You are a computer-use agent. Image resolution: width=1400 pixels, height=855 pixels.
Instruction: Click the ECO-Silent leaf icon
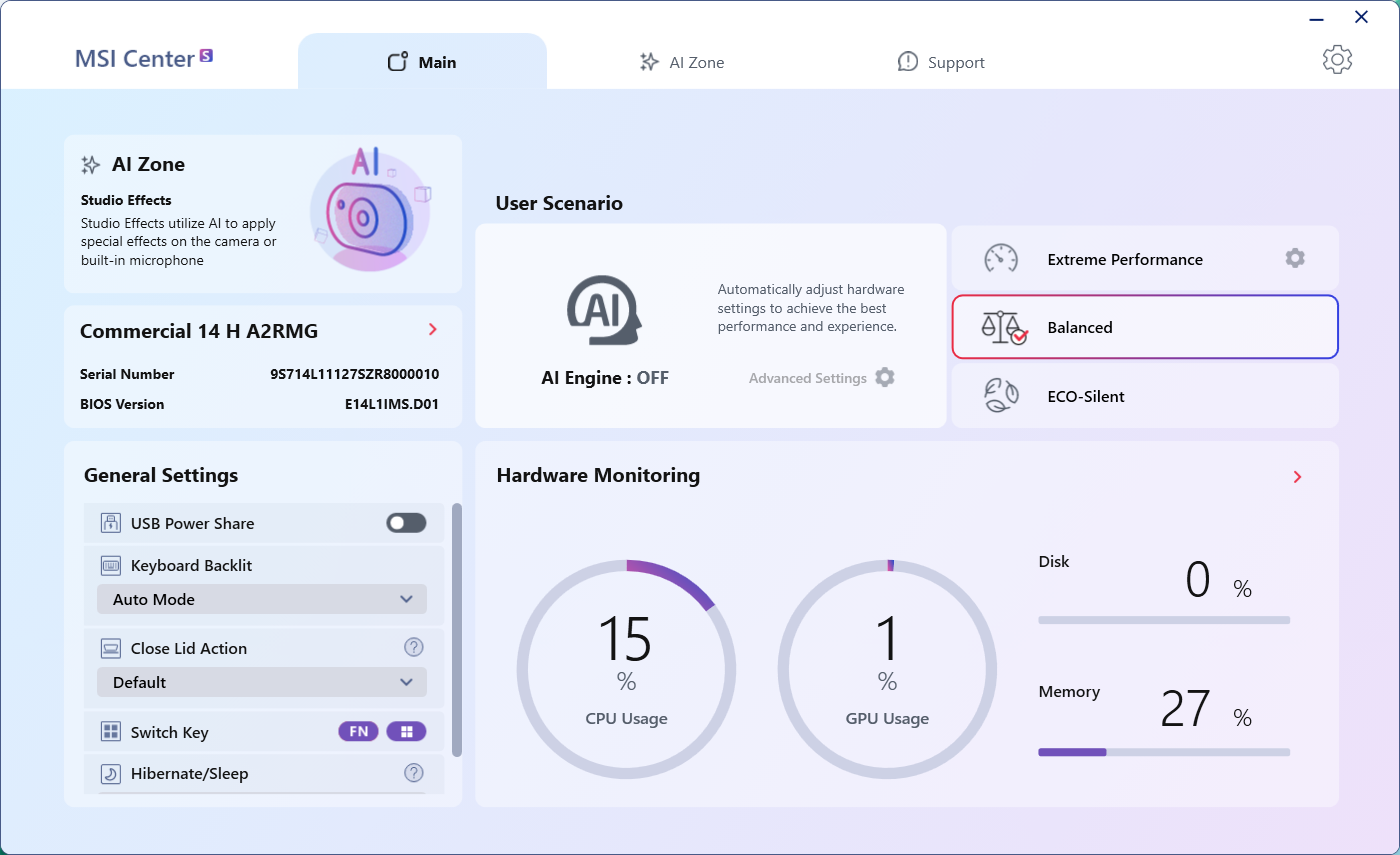[1002, 396]
